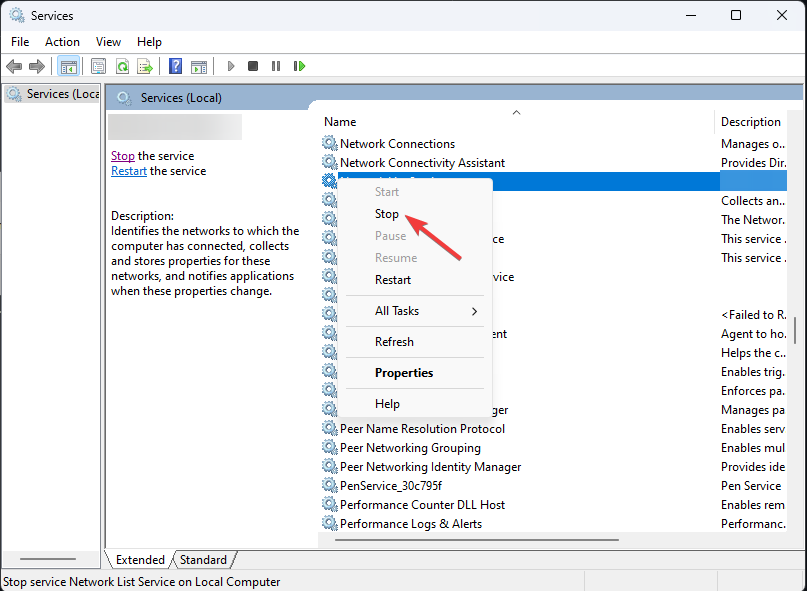Viewport: 807px width, 591px height.
Task: Click the Stop the service link
Action: [x=122, y=156]
